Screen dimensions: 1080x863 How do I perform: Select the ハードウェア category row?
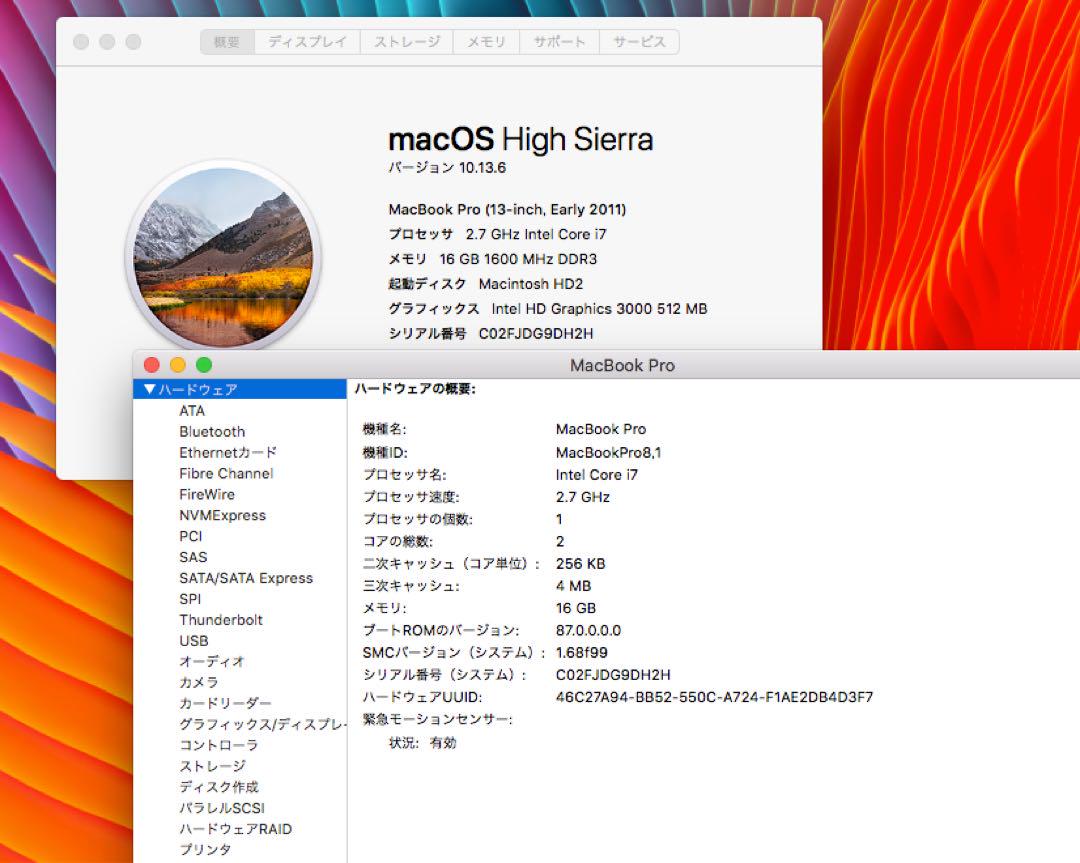[240, 389]
